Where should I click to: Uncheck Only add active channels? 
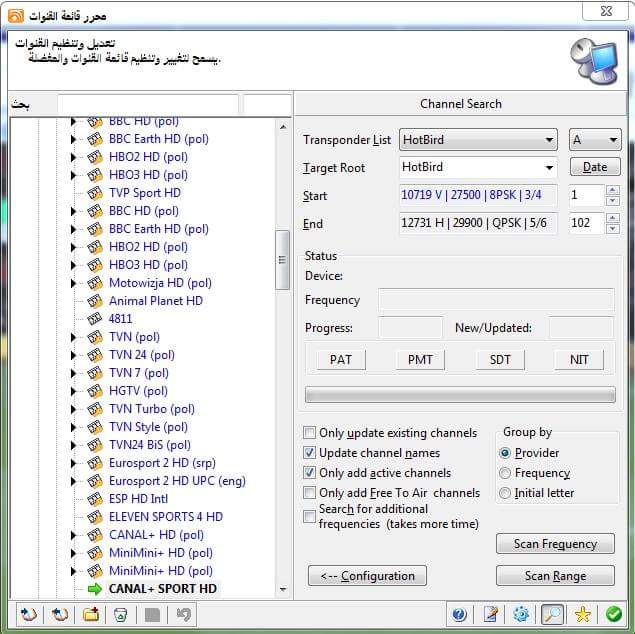309,473
